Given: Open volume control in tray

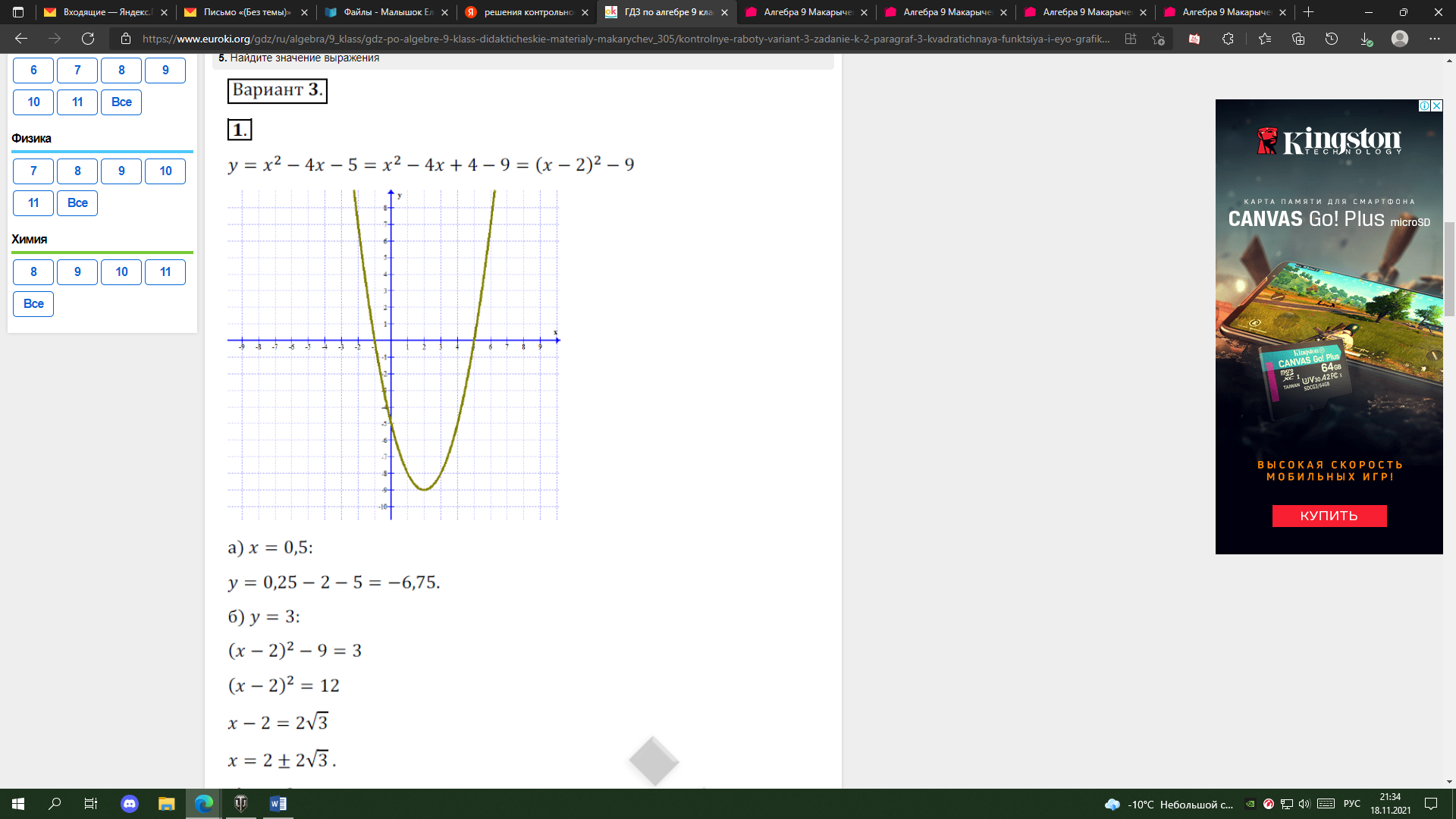Looking at the screenshot, I should (x=1304, y=804).
